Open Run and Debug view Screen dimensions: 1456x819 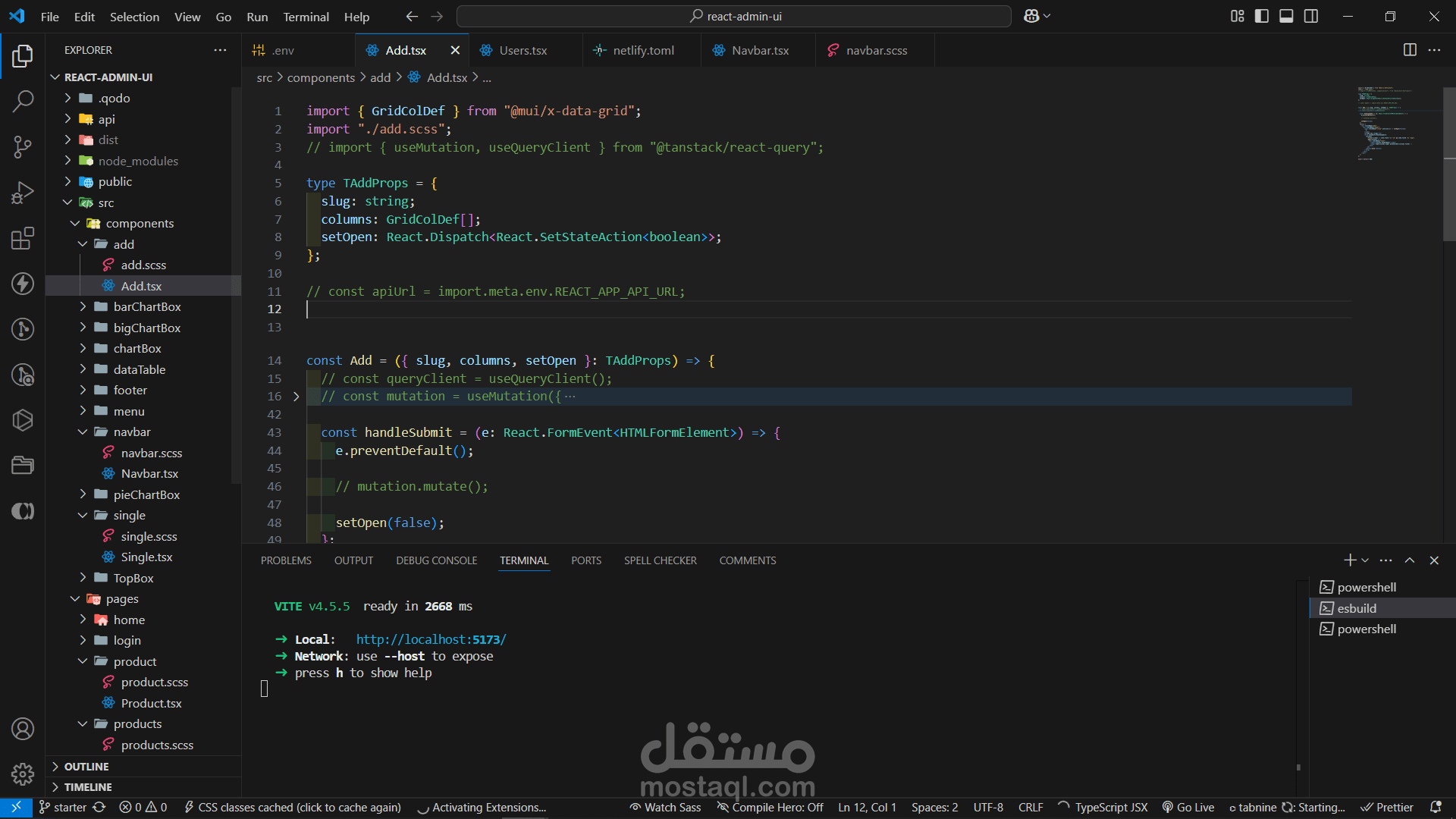pos(23,193)
